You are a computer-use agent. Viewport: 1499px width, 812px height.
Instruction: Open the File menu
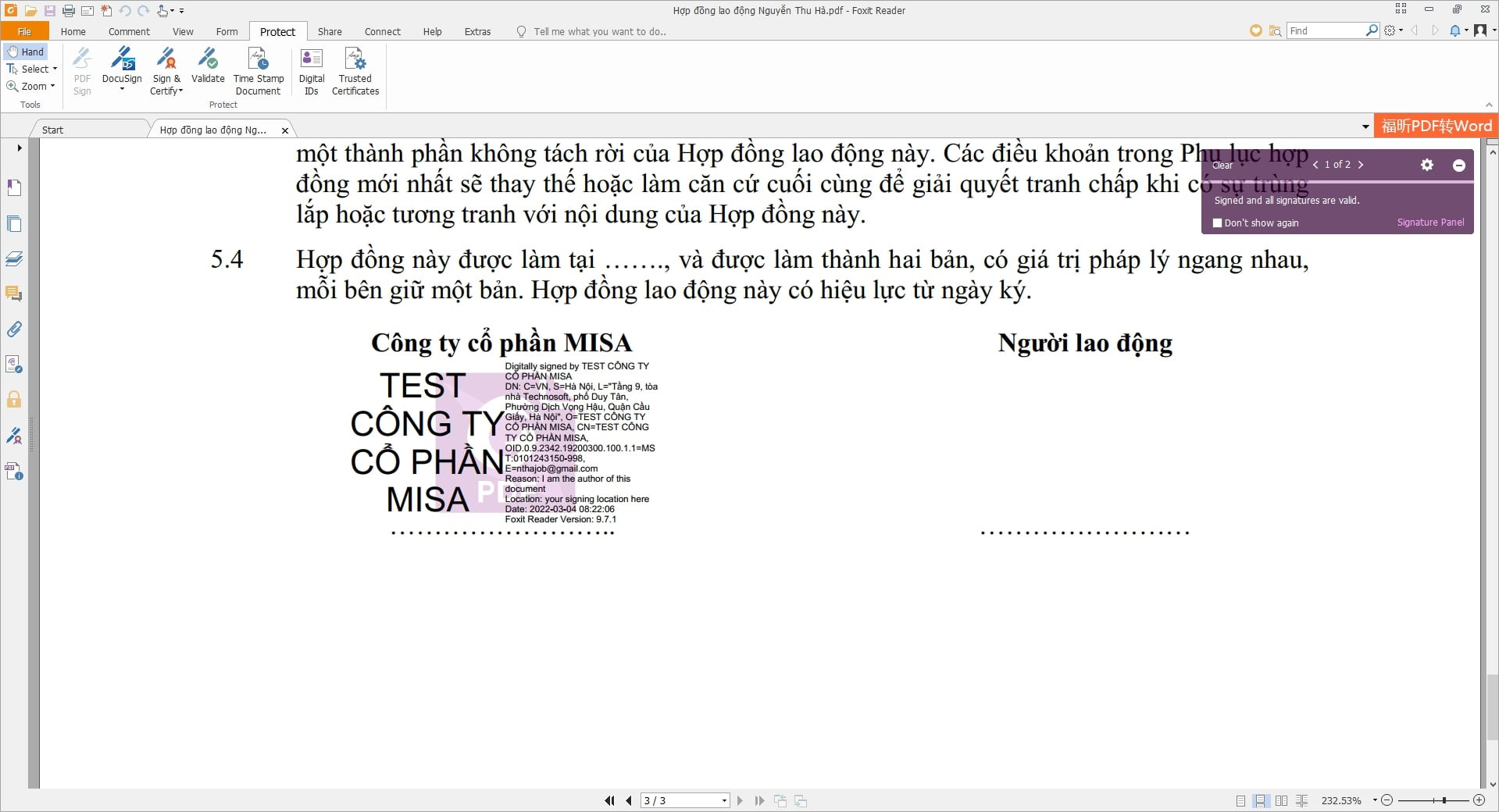(x=24, y=31)
